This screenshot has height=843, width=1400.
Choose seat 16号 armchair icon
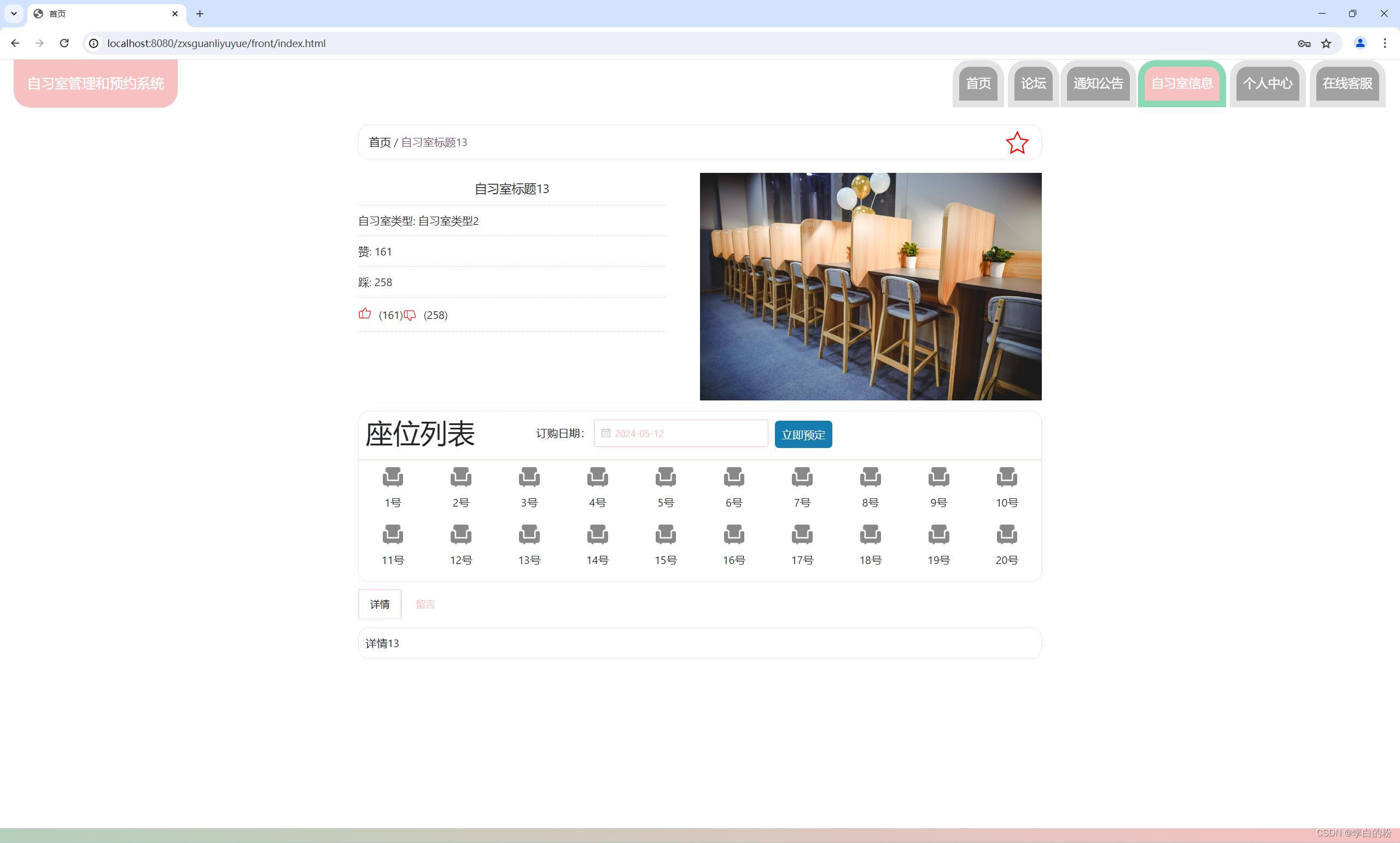pyautogui.click(x=733, y=534)
